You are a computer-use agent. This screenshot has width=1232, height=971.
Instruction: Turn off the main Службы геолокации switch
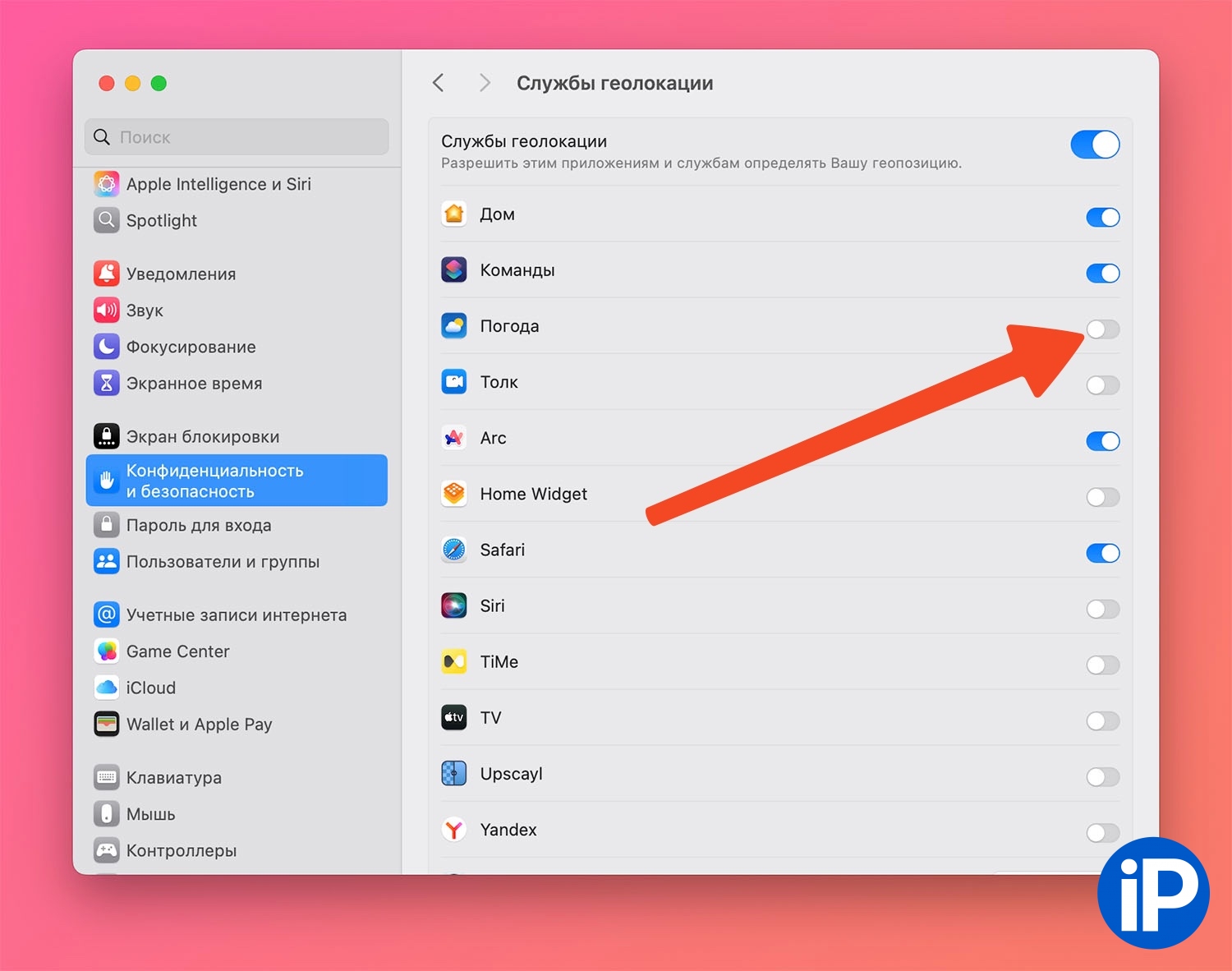(1095, 145)
